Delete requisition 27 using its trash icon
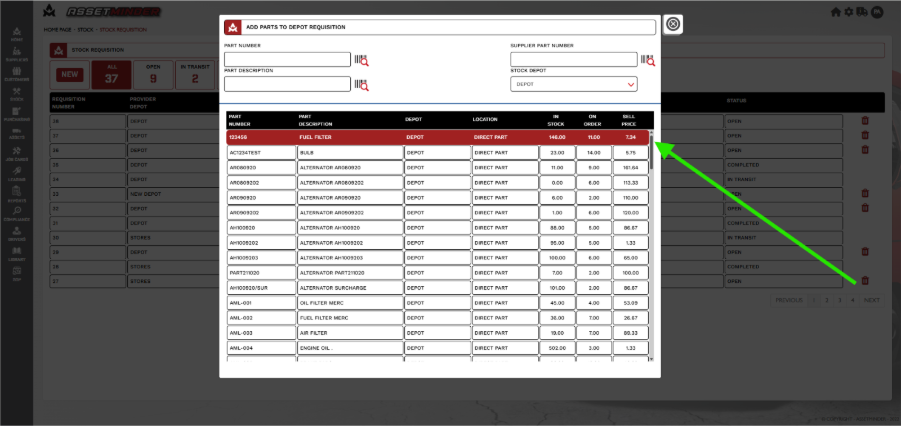The width and height of the screenshot is (901, 426). 865,281
